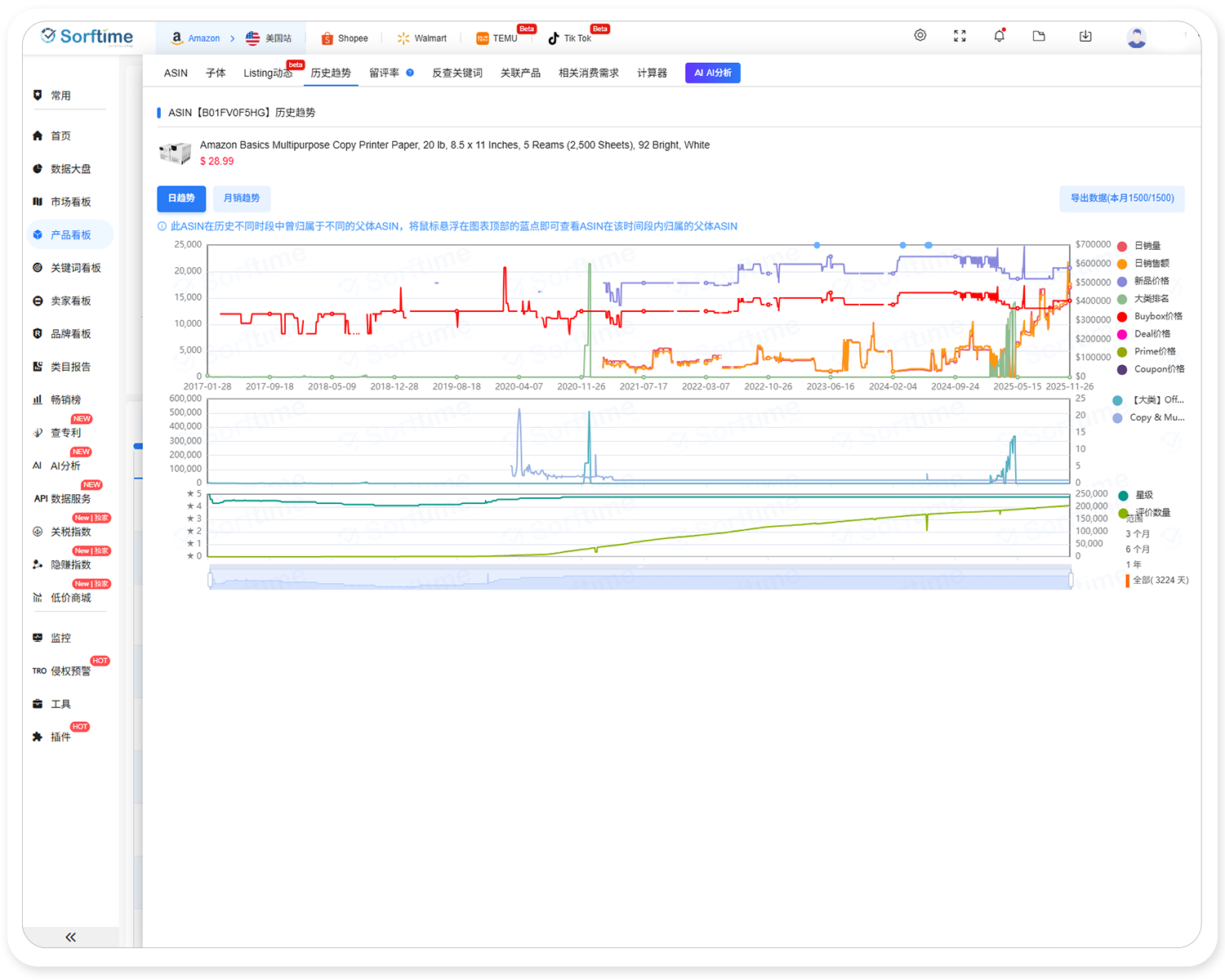1225x980 pixels.
Task: Open the notifications bell
Action: pos(999,36)
